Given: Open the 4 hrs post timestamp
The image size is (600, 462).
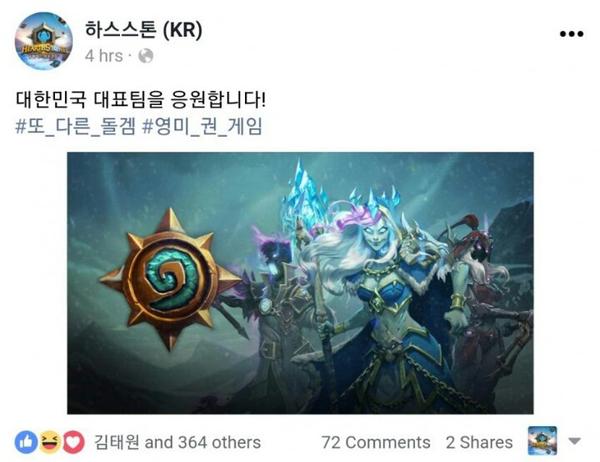Looking at the screenshot, I should pyautogui.click(x=104, y=56).
